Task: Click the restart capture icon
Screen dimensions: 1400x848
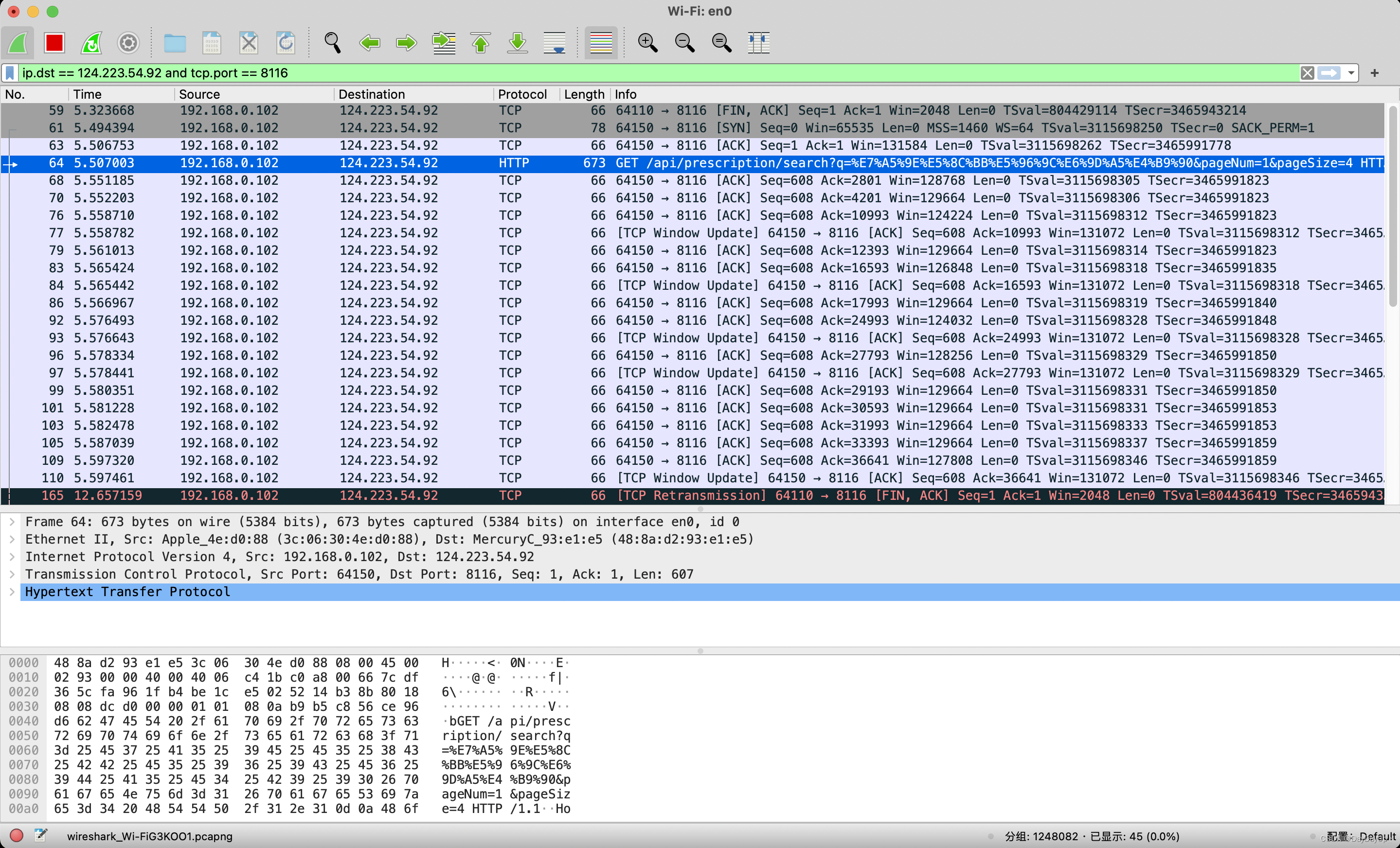Action: click(x=91, y=43)
